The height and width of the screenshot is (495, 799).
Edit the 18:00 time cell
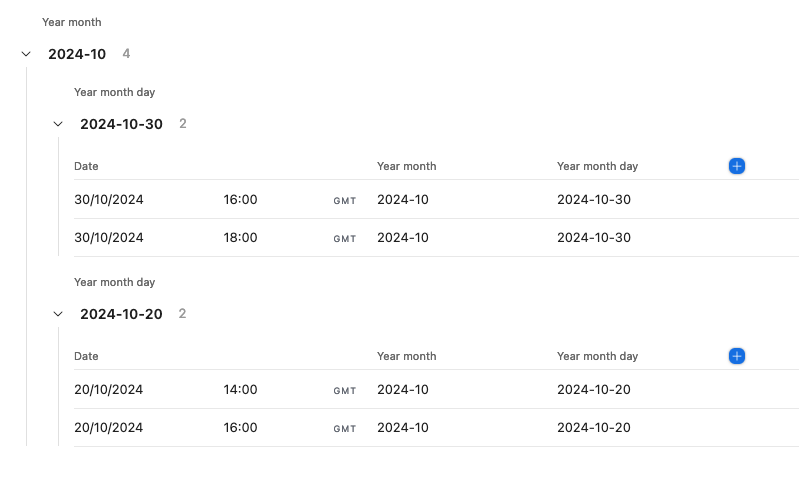click(x=240, y=238)
